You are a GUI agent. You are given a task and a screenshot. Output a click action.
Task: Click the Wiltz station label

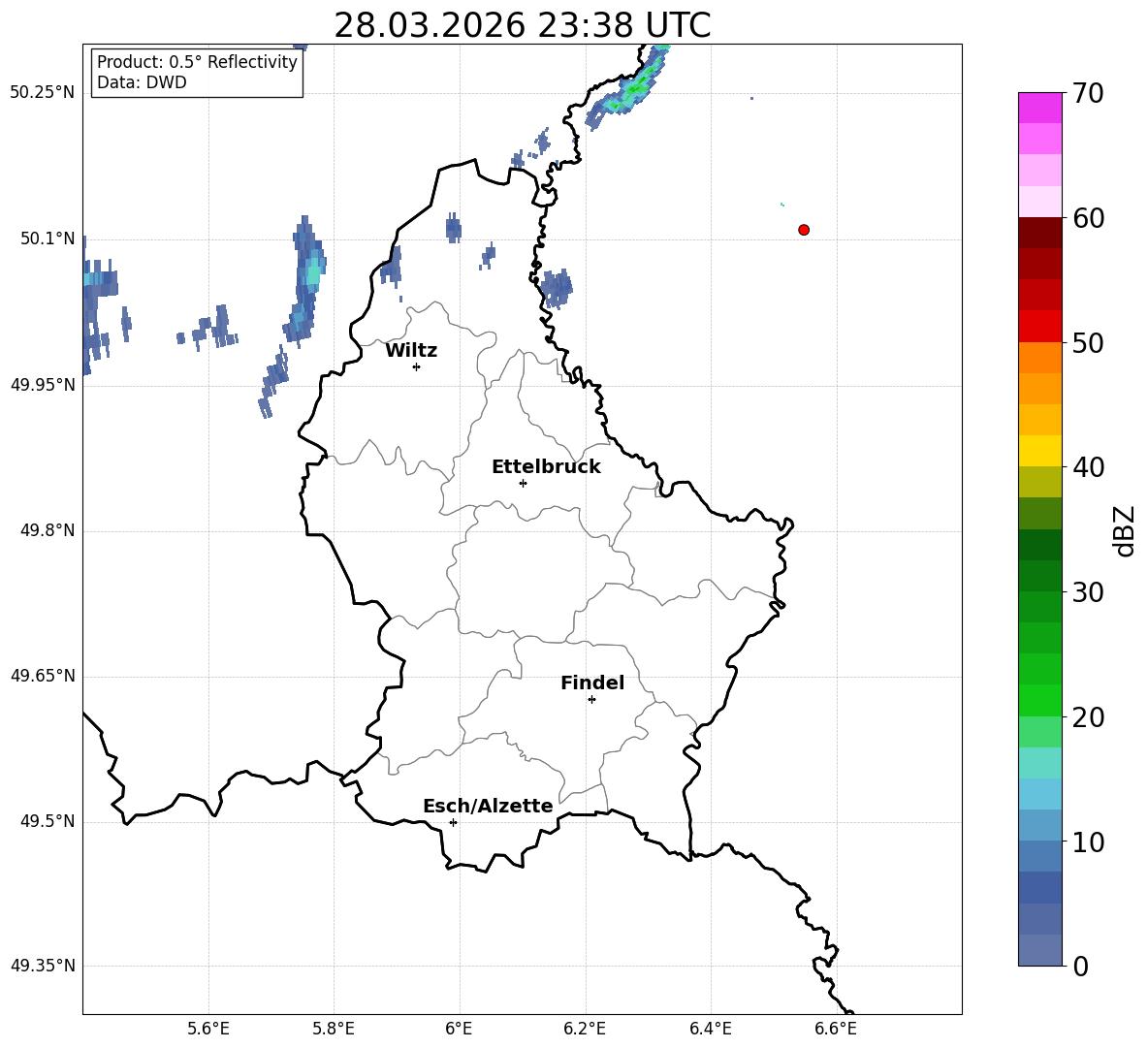pos(411,351)
